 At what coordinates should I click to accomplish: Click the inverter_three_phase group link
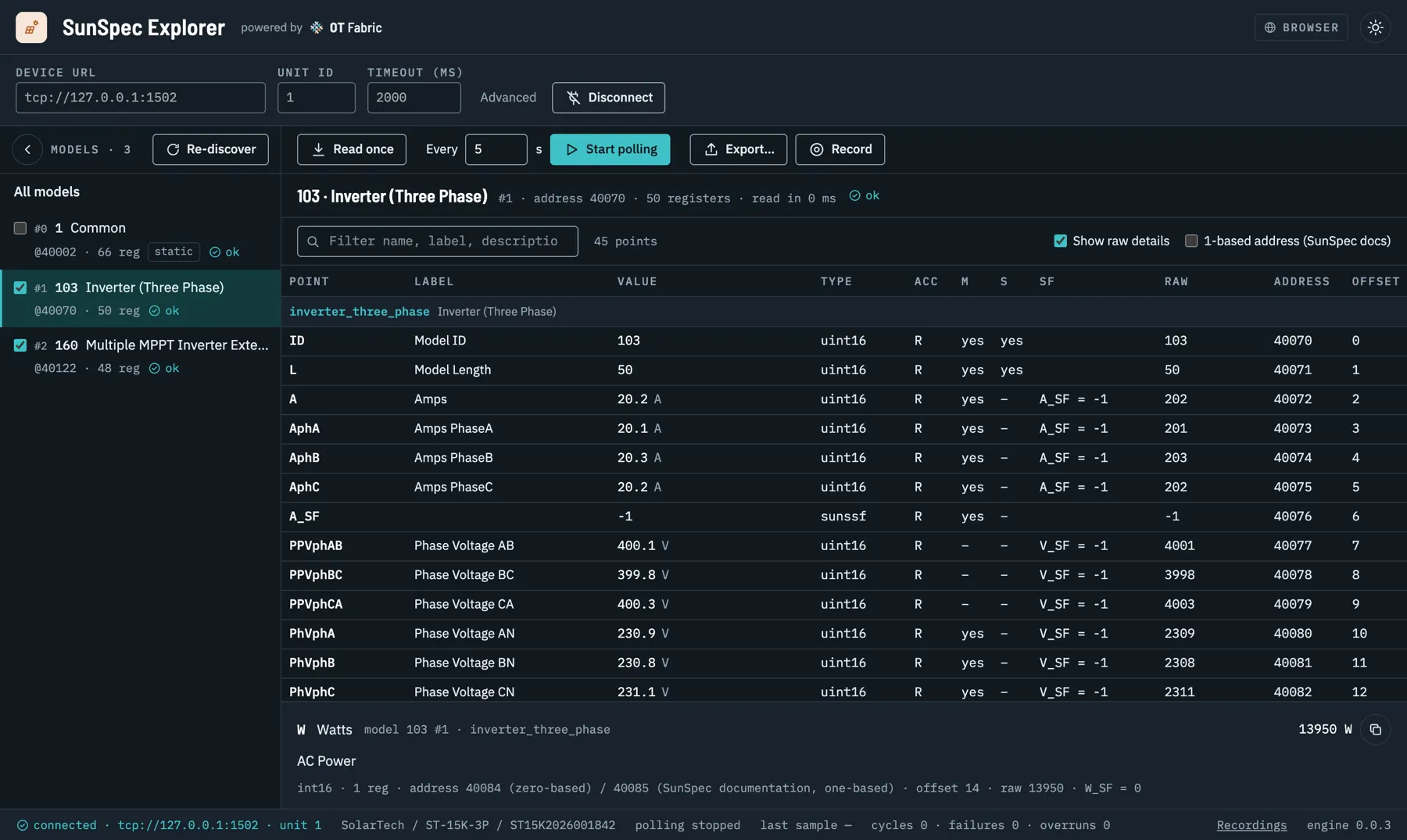[x=359, y=312]
